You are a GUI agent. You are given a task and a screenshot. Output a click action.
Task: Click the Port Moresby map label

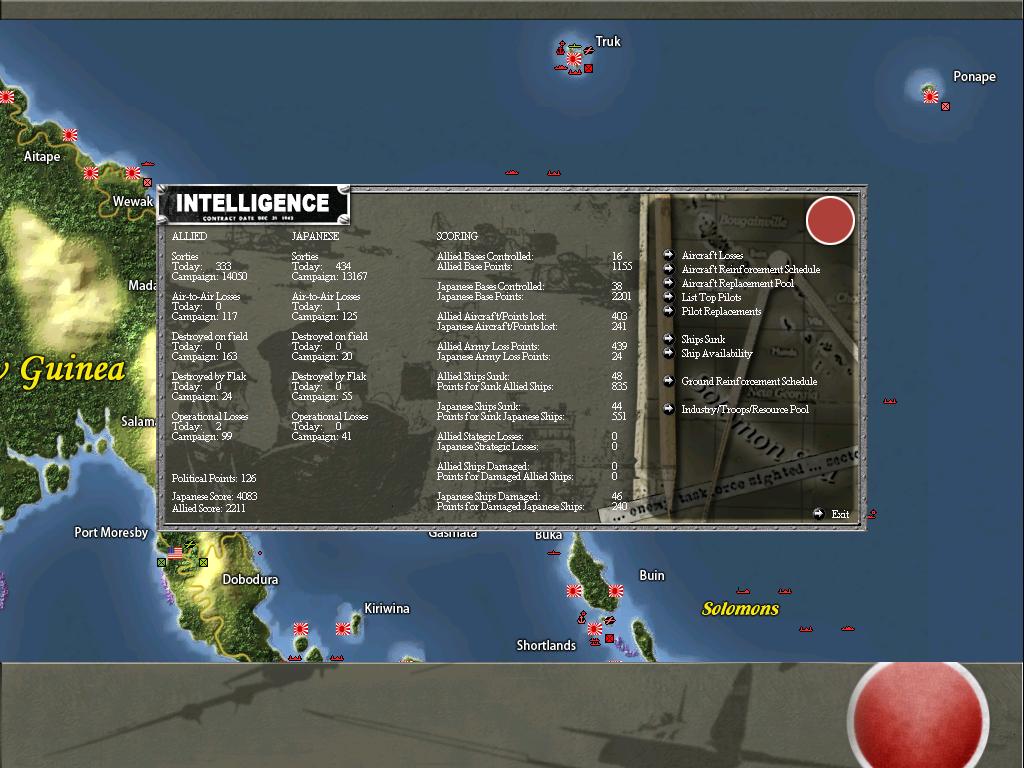click(x=111, y=532)
